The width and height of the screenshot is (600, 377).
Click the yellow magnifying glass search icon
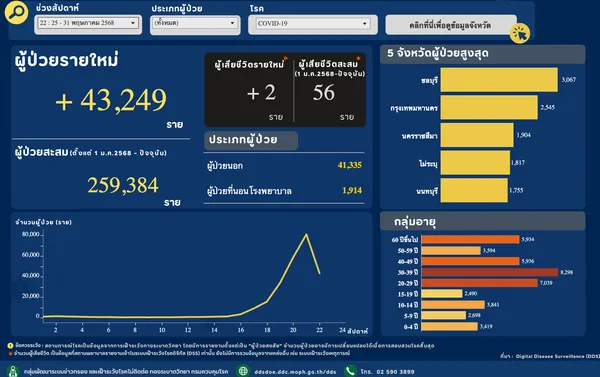click(x=16, y=12)
